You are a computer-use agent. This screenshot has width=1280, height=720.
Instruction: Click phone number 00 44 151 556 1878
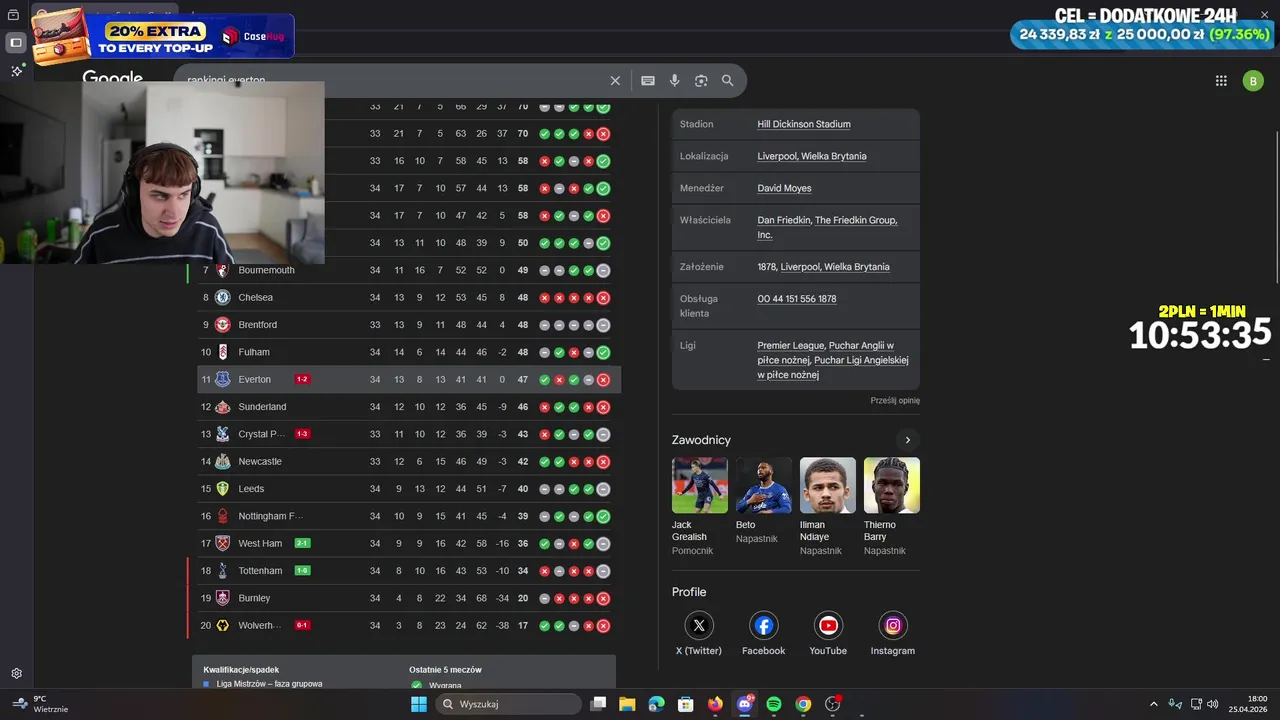[797, 299]
